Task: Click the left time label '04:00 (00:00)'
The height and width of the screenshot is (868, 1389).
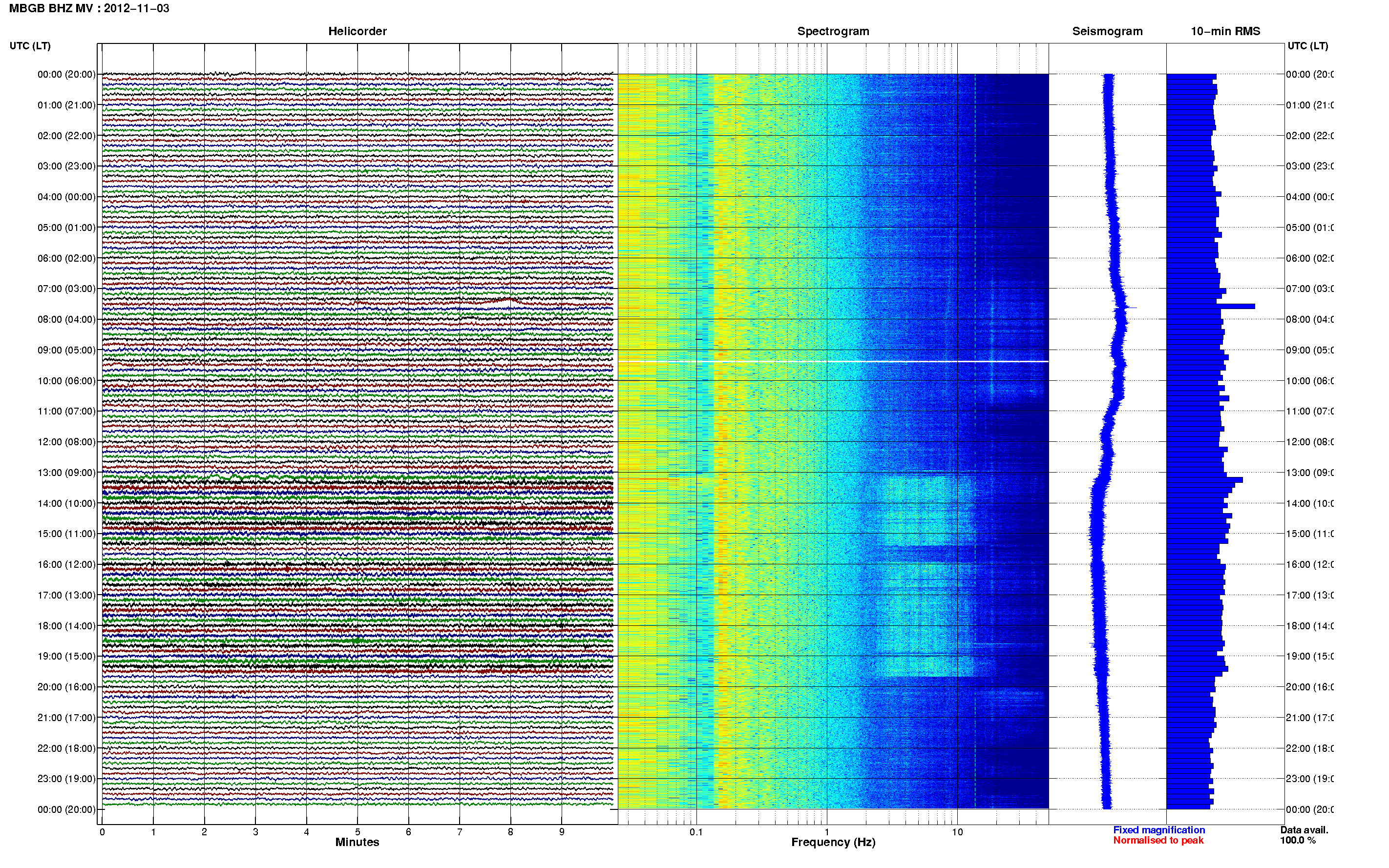Action: tap(66, 197)
